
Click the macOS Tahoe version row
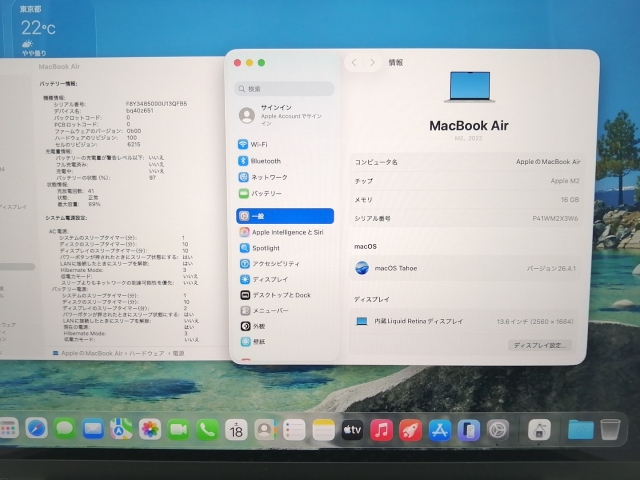pyautogui.click(x=465, y=268)
